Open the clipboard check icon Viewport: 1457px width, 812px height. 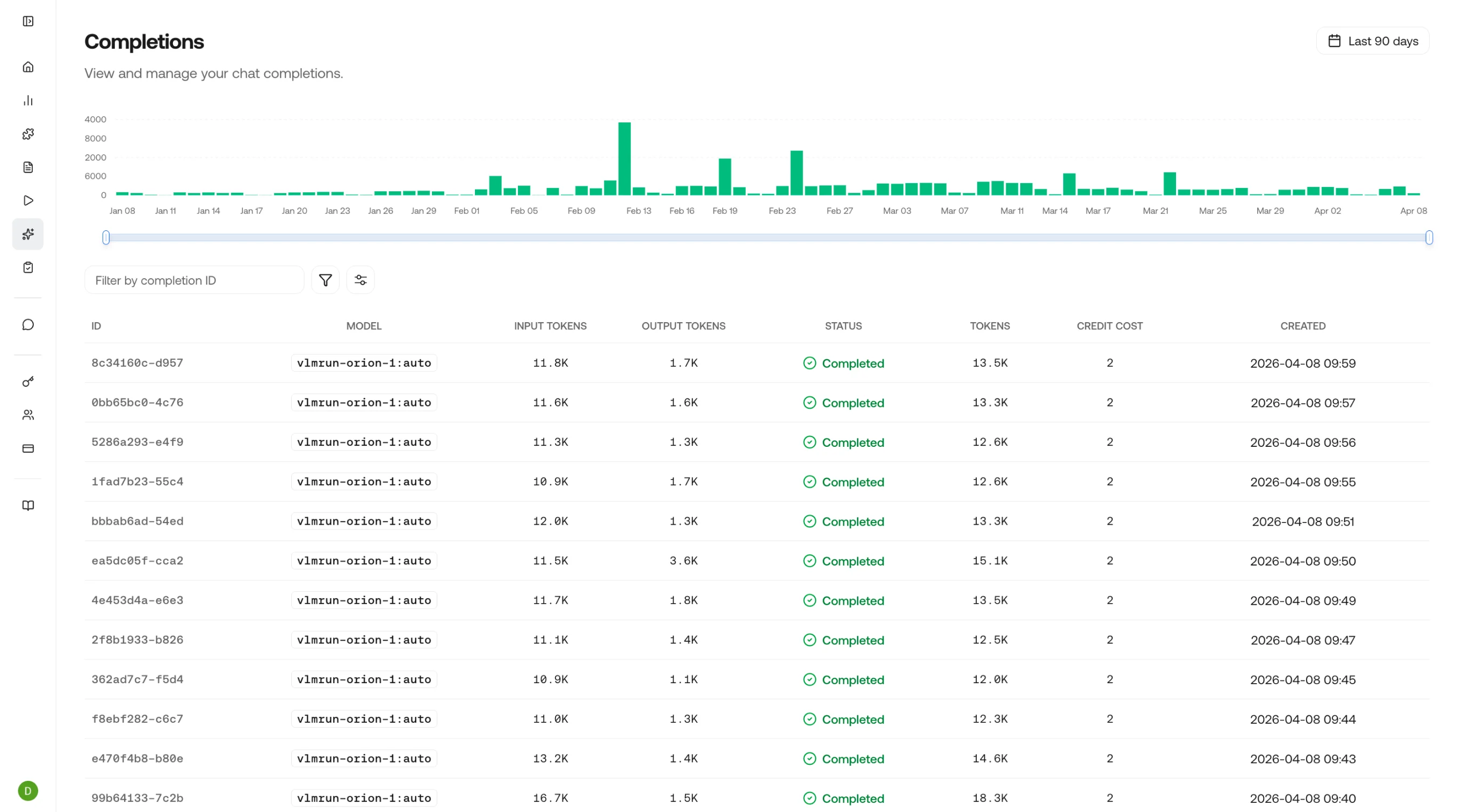[28, 267]
